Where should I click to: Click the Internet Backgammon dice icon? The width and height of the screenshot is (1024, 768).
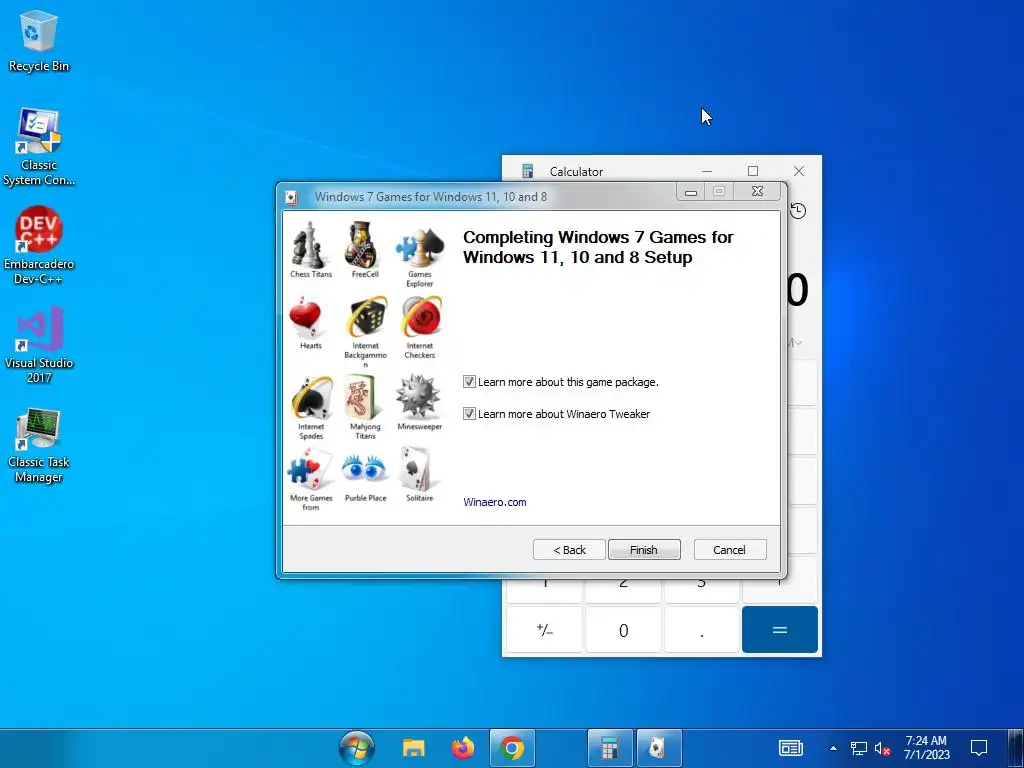366,317
